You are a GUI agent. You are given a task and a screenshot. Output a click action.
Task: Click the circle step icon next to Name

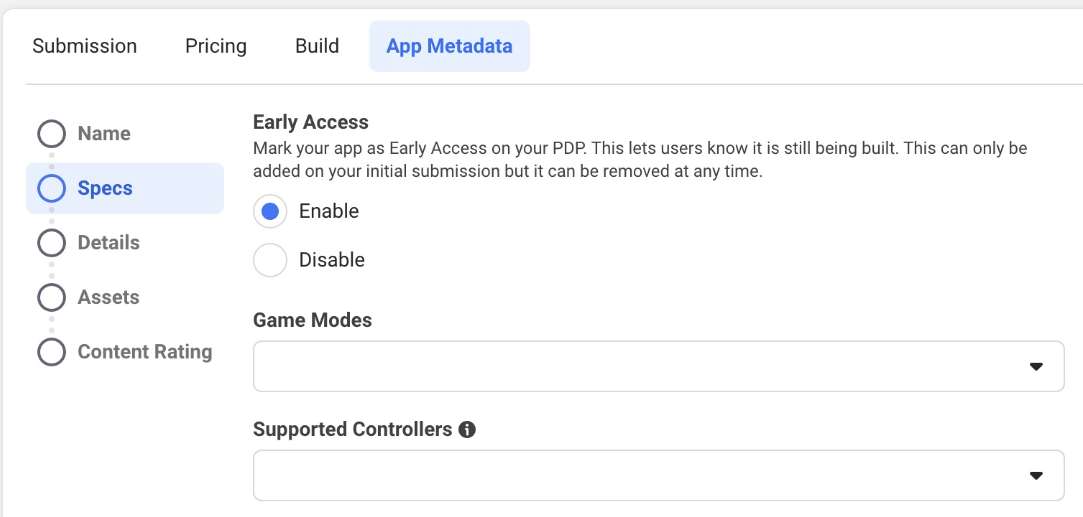[x=52, y=134]
